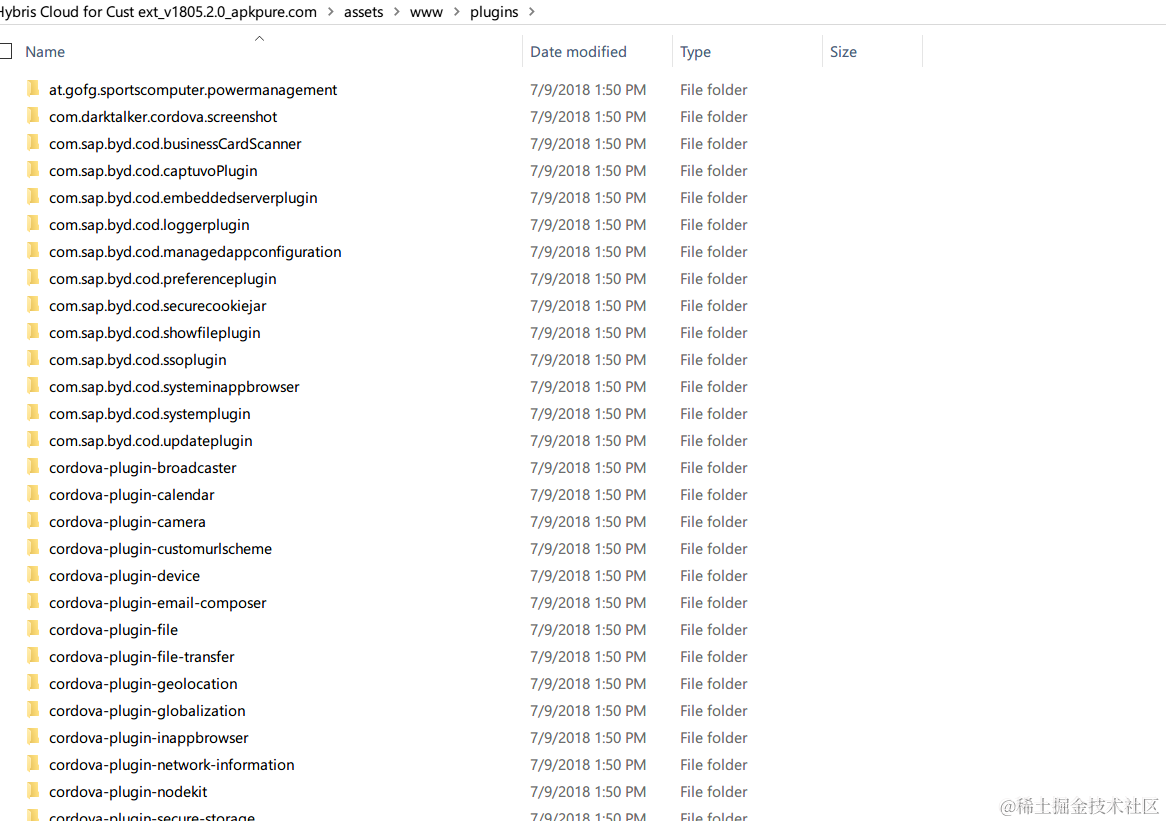Screen dimensions: 1166x823
Task: Select cordova-plugin-inappbrowser folder name
Action: tap(149, 738)
